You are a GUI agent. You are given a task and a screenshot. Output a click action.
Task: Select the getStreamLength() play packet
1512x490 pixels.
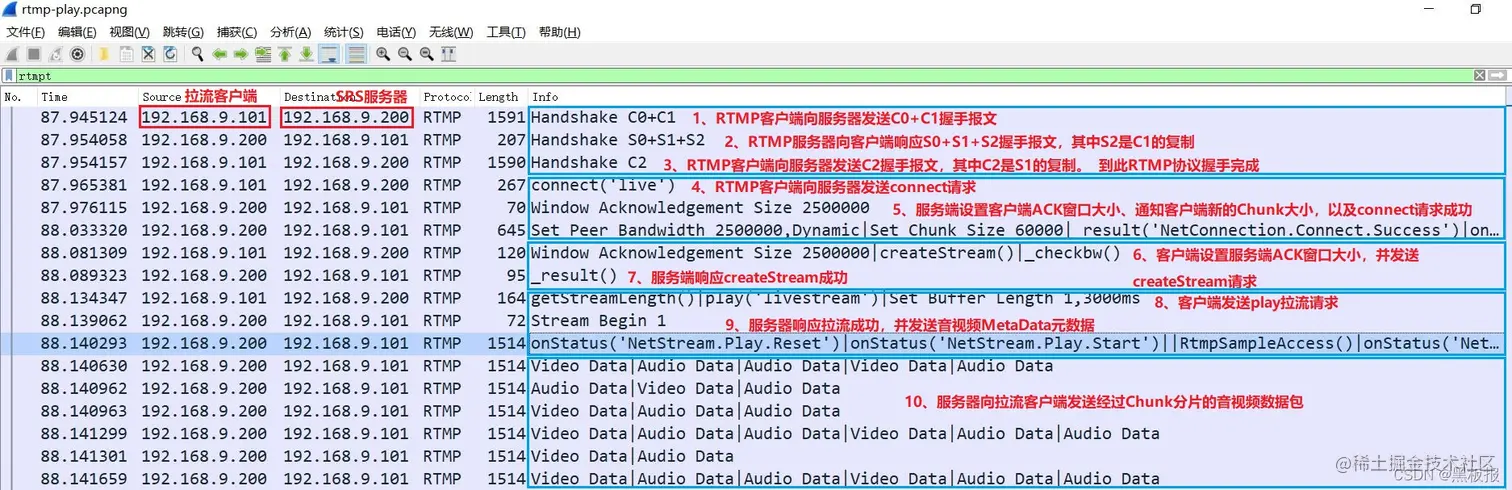755,298
